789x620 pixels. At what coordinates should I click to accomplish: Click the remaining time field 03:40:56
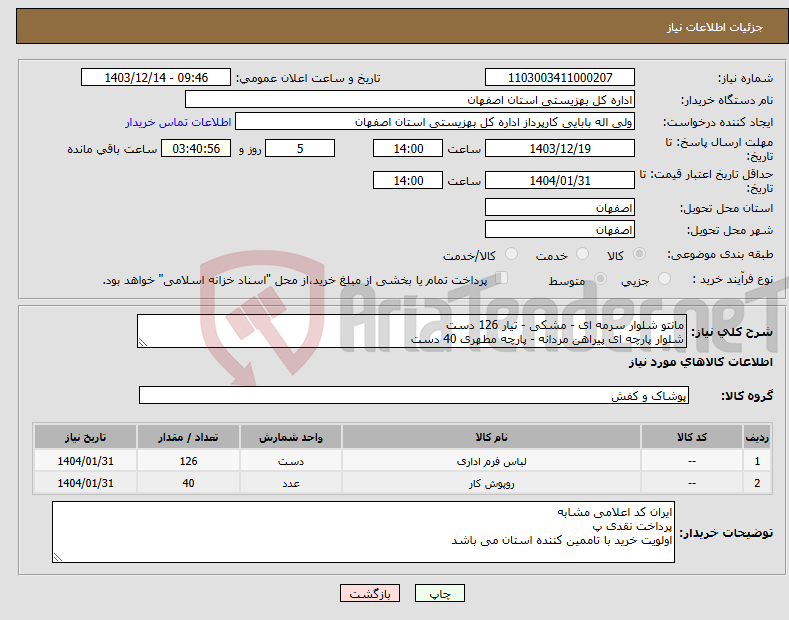pyautogui.click(x=196, y=148)
